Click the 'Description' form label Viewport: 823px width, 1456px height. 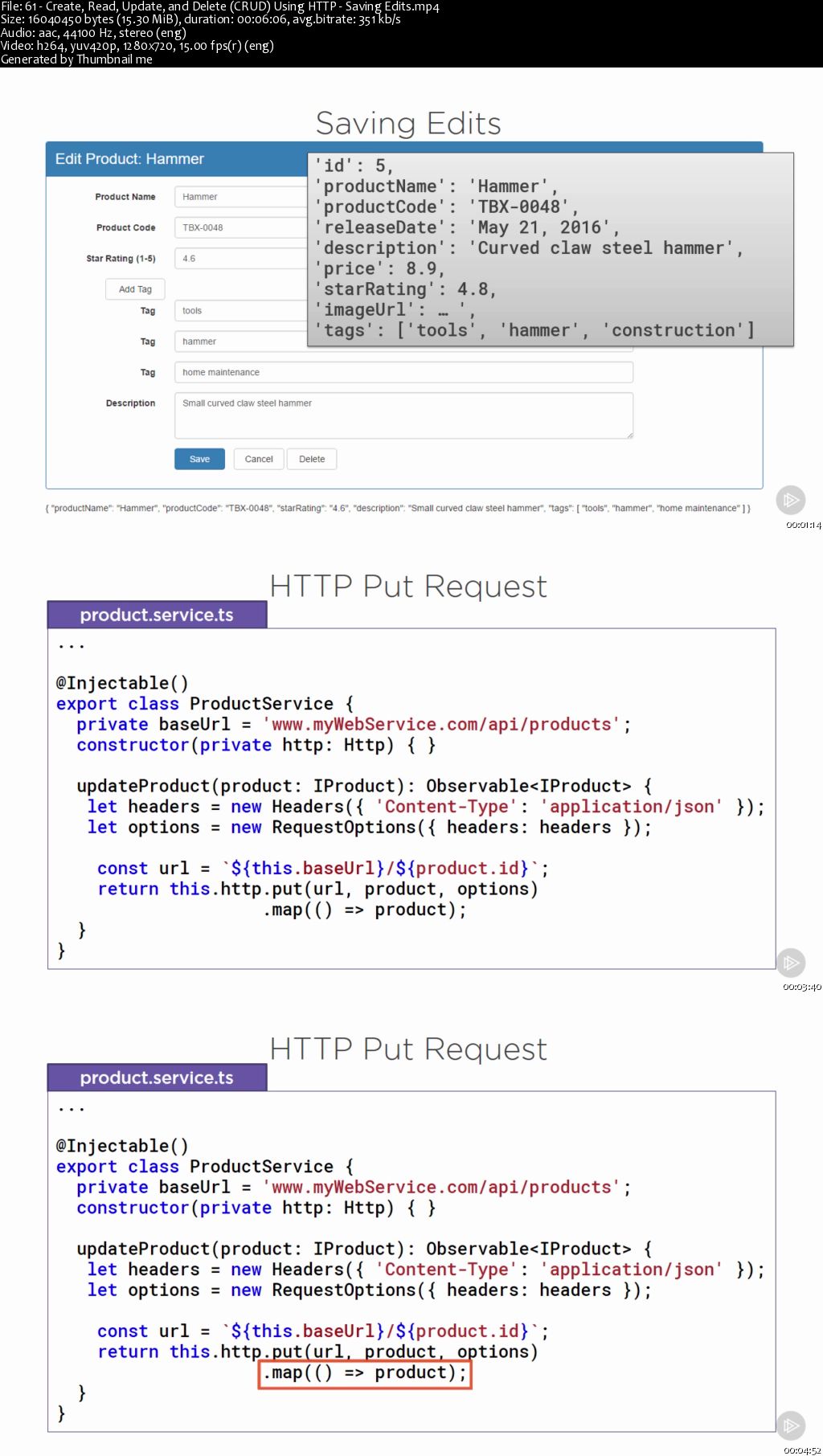click(x=130, y=403)
